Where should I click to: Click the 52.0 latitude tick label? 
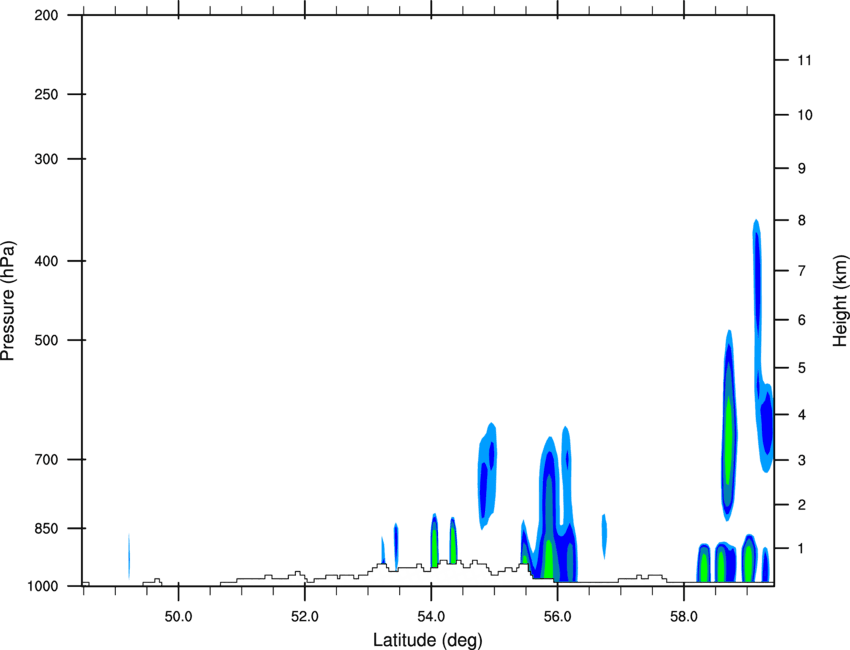coord(305,617)
